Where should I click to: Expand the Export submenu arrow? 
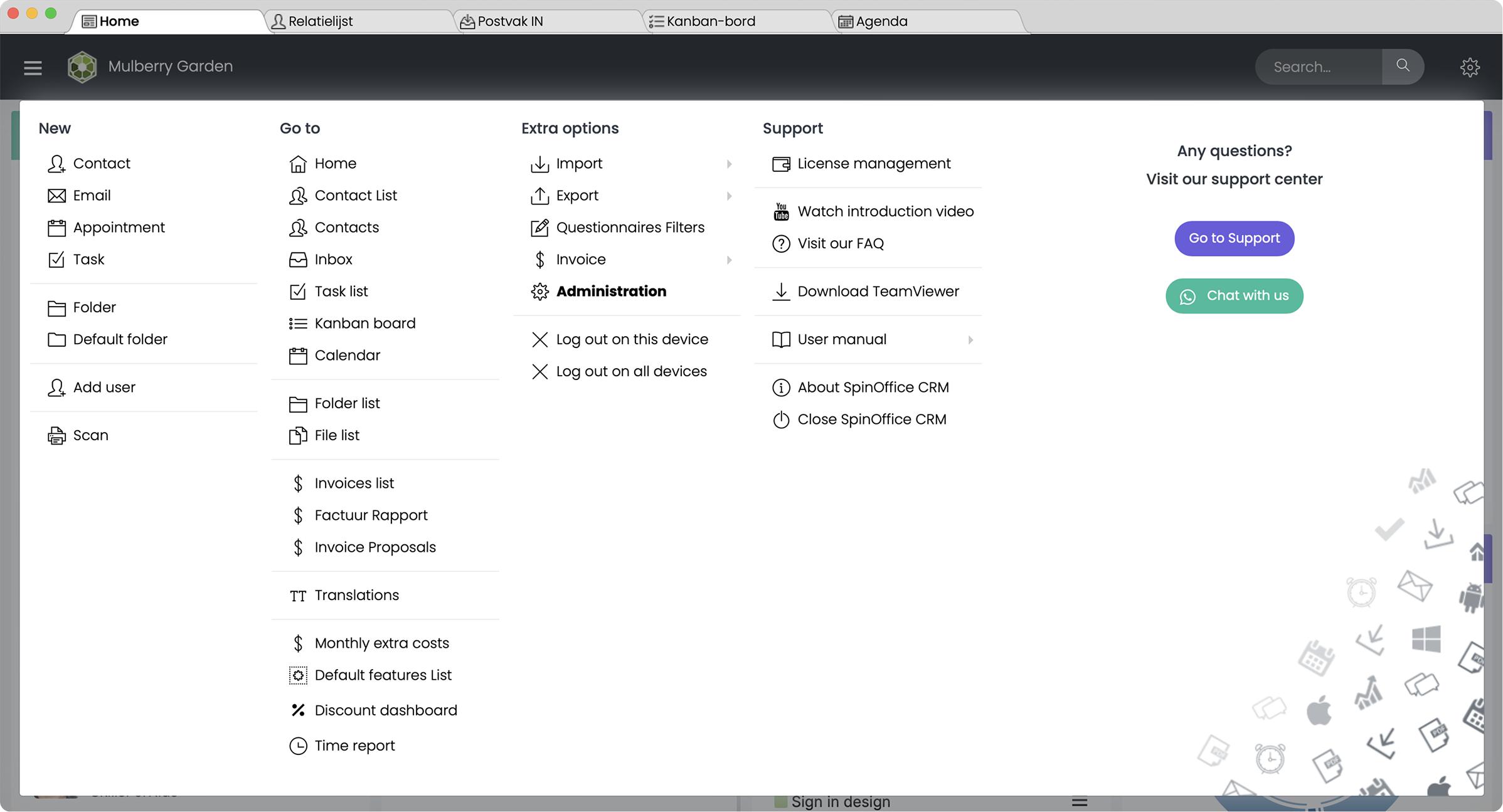(x=729, y=196)
